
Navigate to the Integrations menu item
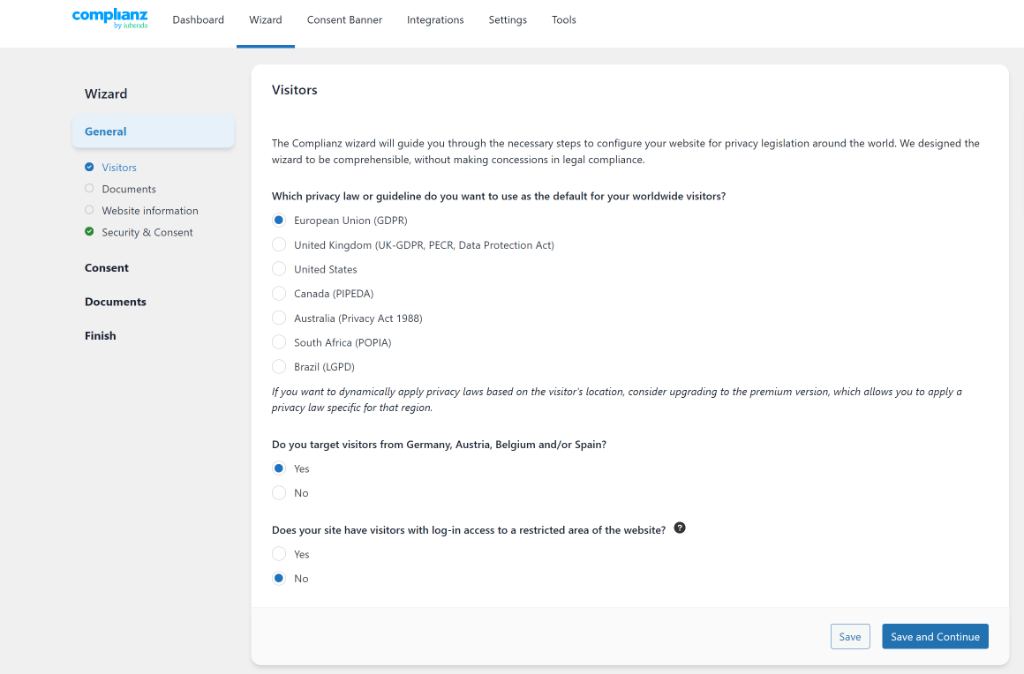(435, 19)
